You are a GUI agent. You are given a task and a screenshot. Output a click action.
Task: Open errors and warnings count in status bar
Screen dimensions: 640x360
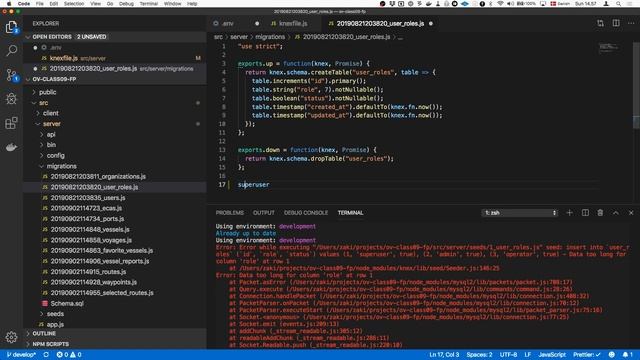coord(69,355)
